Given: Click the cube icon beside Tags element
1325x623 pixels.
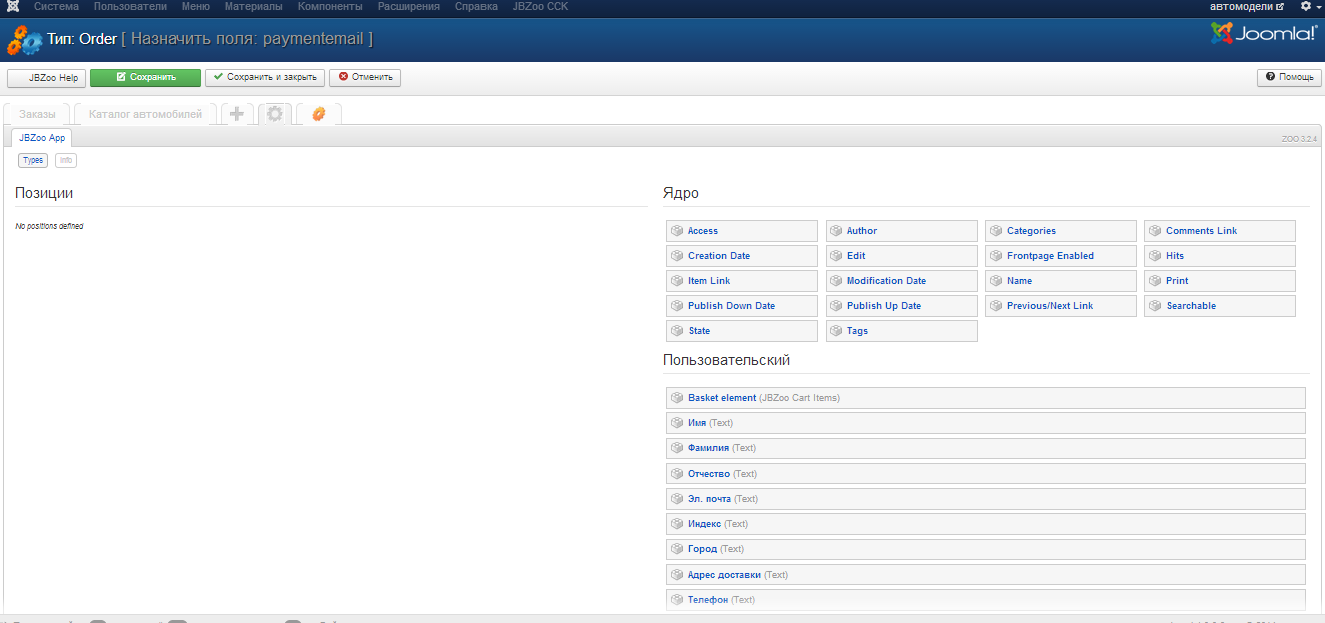Looking at the screenshot, I should click(836, 331).
